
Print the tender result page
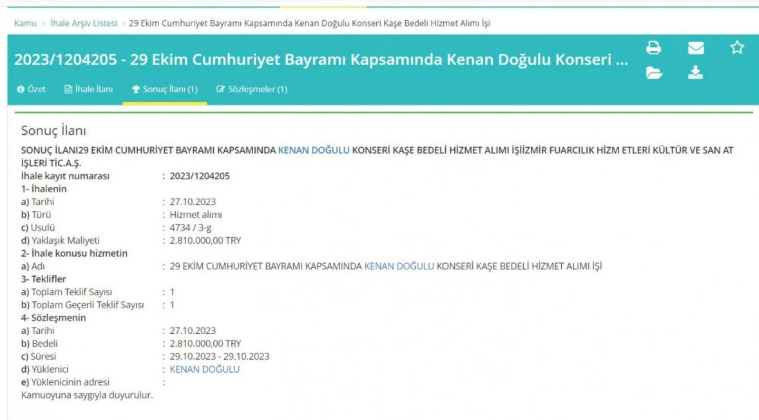tap(653, 48)
